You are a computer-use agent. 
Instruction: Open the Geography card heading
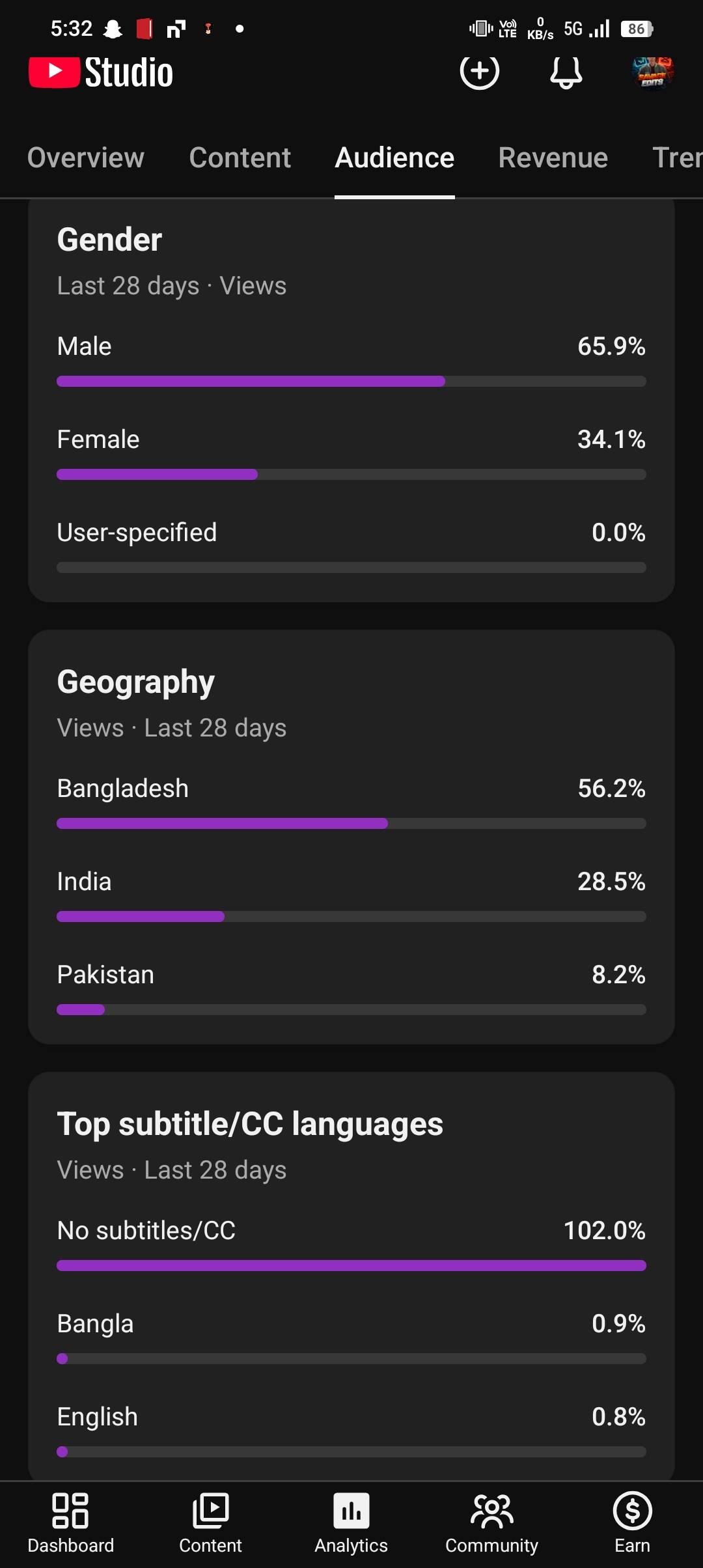tap(135, 682)
